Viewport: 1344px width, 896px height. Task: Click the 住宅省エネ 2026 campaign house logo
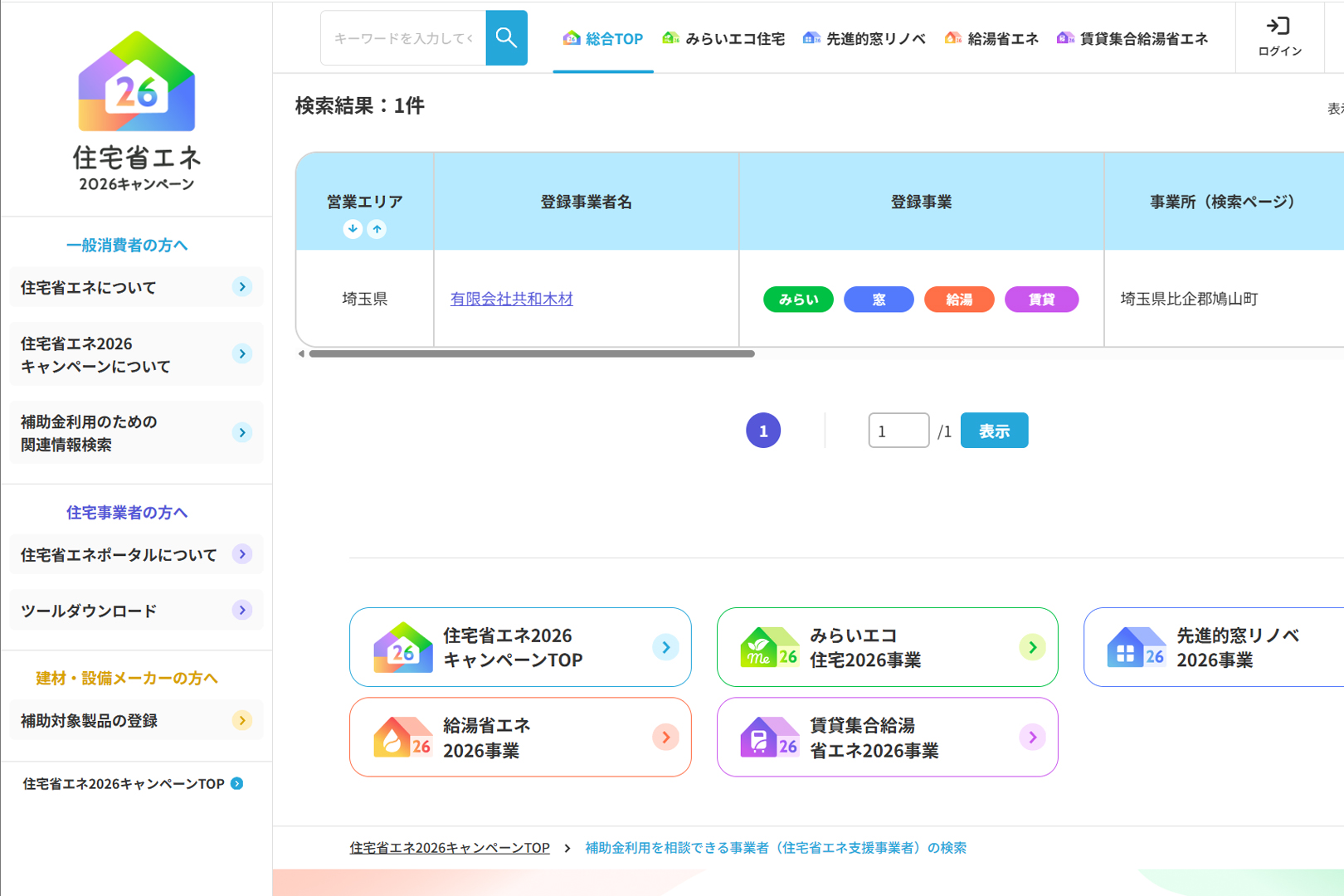click(137, 82)
